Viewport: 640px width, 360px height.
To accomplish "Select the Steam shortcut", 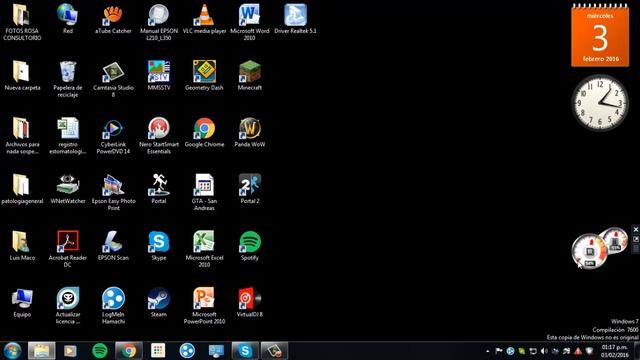I will click(159, 302).
